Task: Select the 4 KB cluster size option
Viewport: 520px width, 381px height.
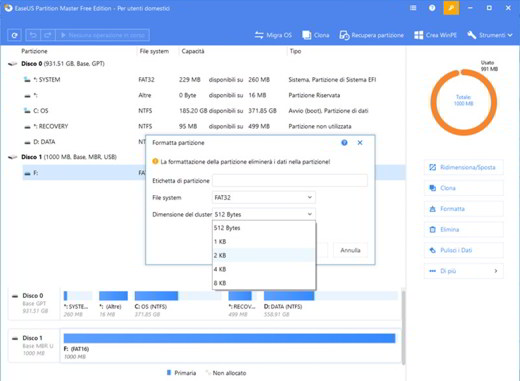Action: 264,269
